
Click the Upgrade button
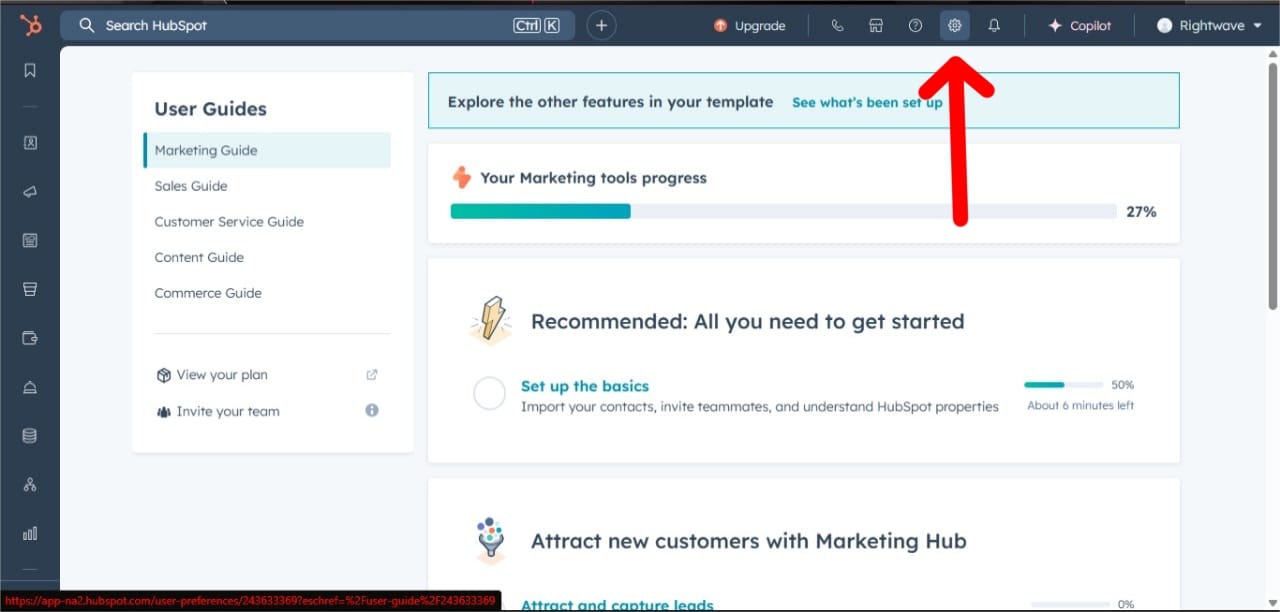(x=750, y=26)
